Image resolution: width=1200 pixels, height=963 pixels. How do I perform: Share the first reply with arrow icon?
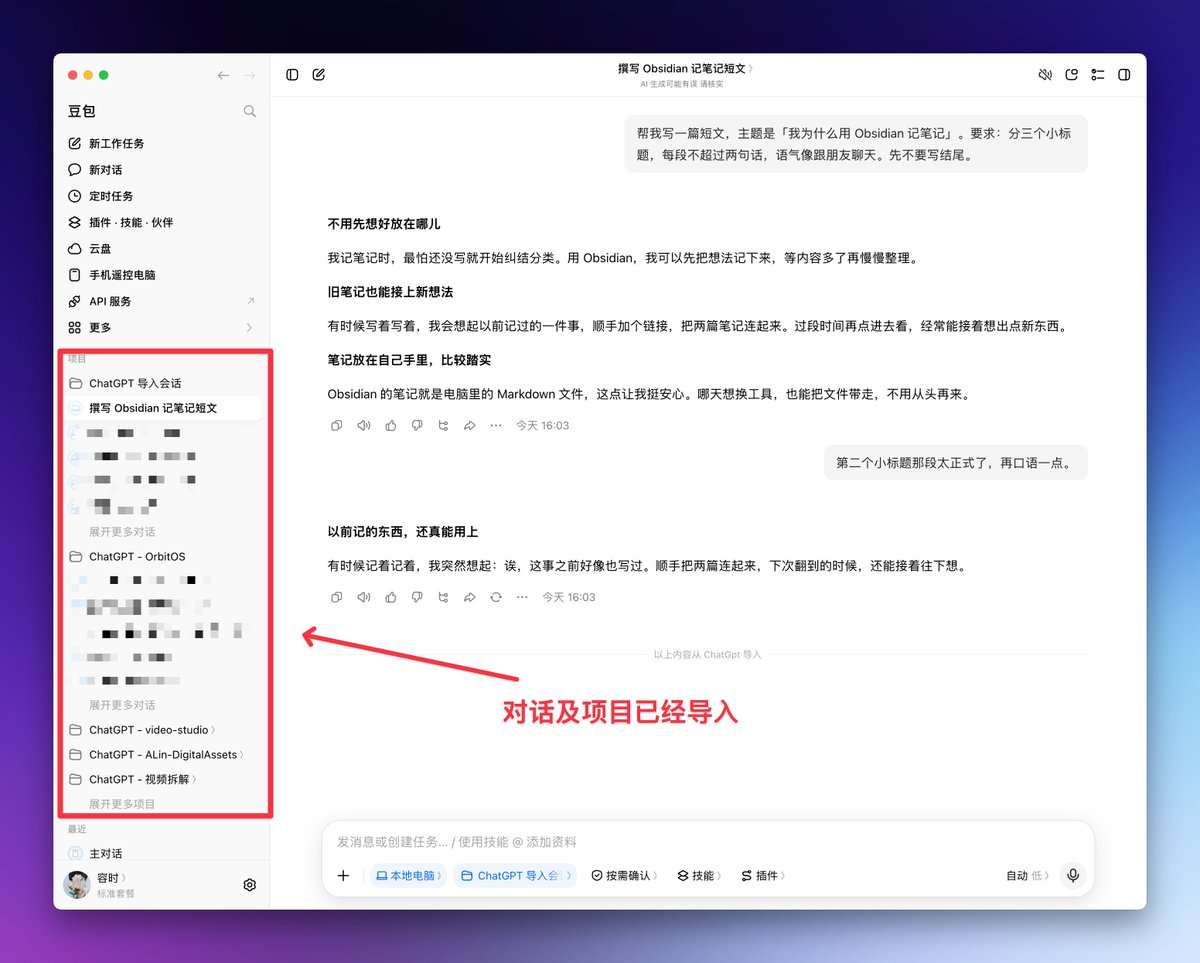pyautogui.click(x=469, y=426)
